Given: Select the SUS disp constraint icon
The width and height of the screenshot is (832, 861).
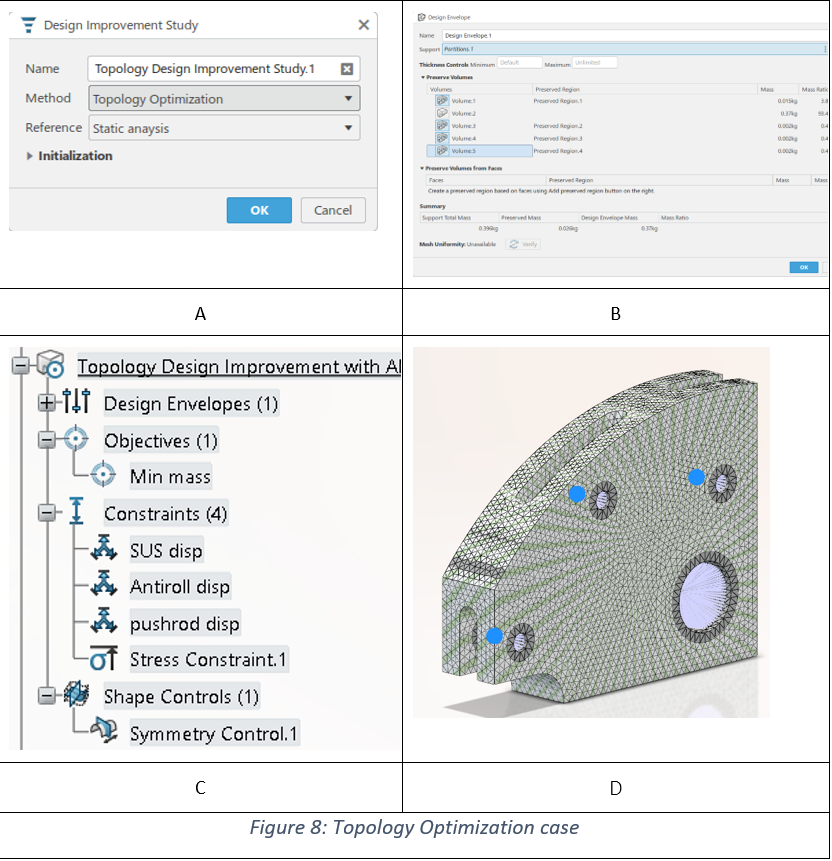Looking at the screenshot, I should (x=104, y=549).
